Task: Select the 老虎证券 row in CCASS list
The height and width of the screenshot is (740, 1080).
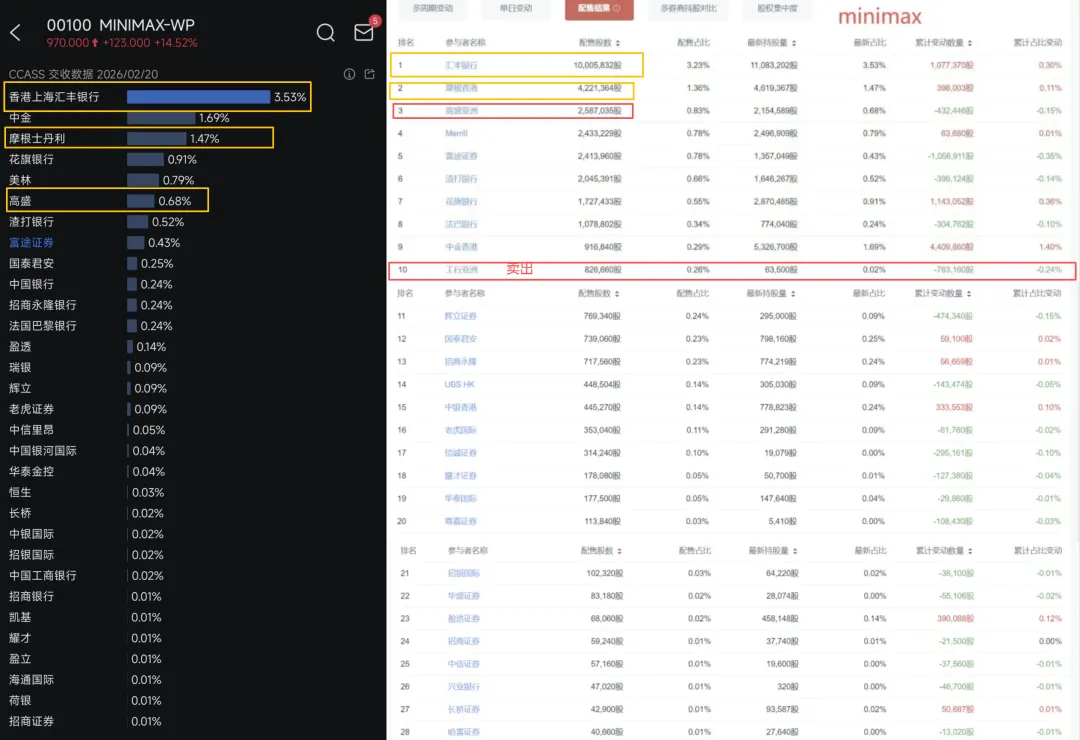Action: pyautogui.click(x=87, y=409)
